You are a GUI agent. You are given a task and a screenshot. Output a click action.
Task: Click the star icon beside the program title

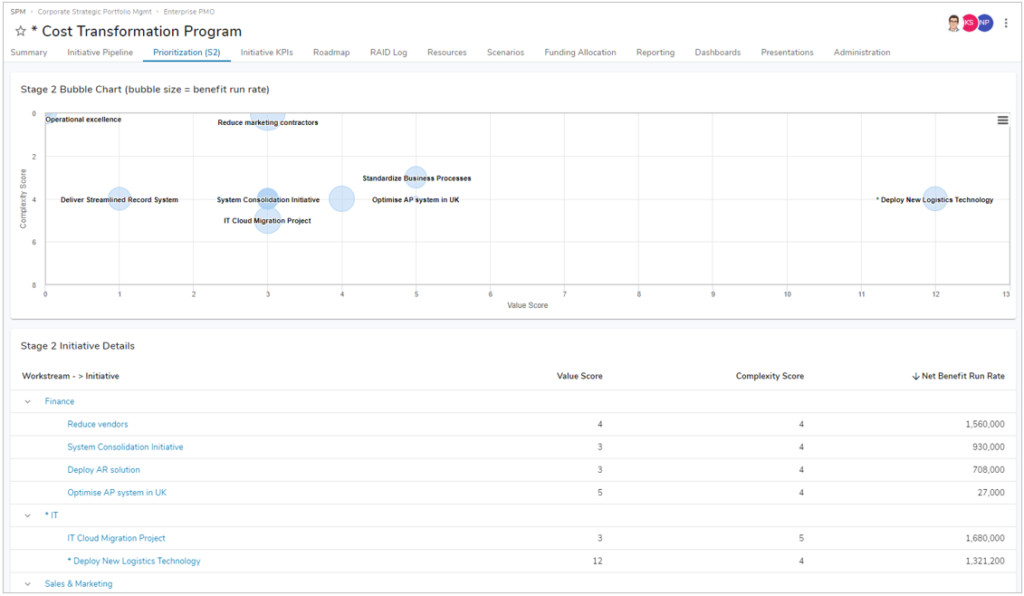pyautogui.click(x=20, y=31)
